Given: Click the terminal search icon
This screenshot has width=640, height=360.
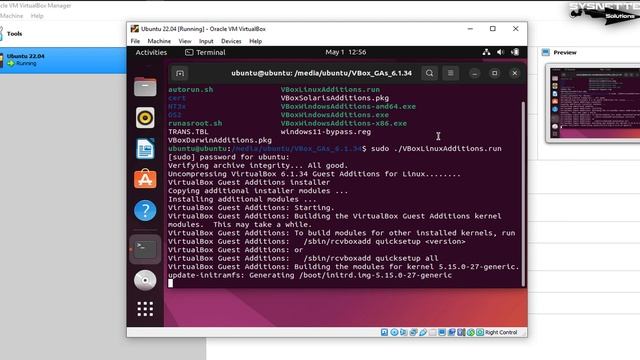Looking at the screenshot, I should click(429, 73).
